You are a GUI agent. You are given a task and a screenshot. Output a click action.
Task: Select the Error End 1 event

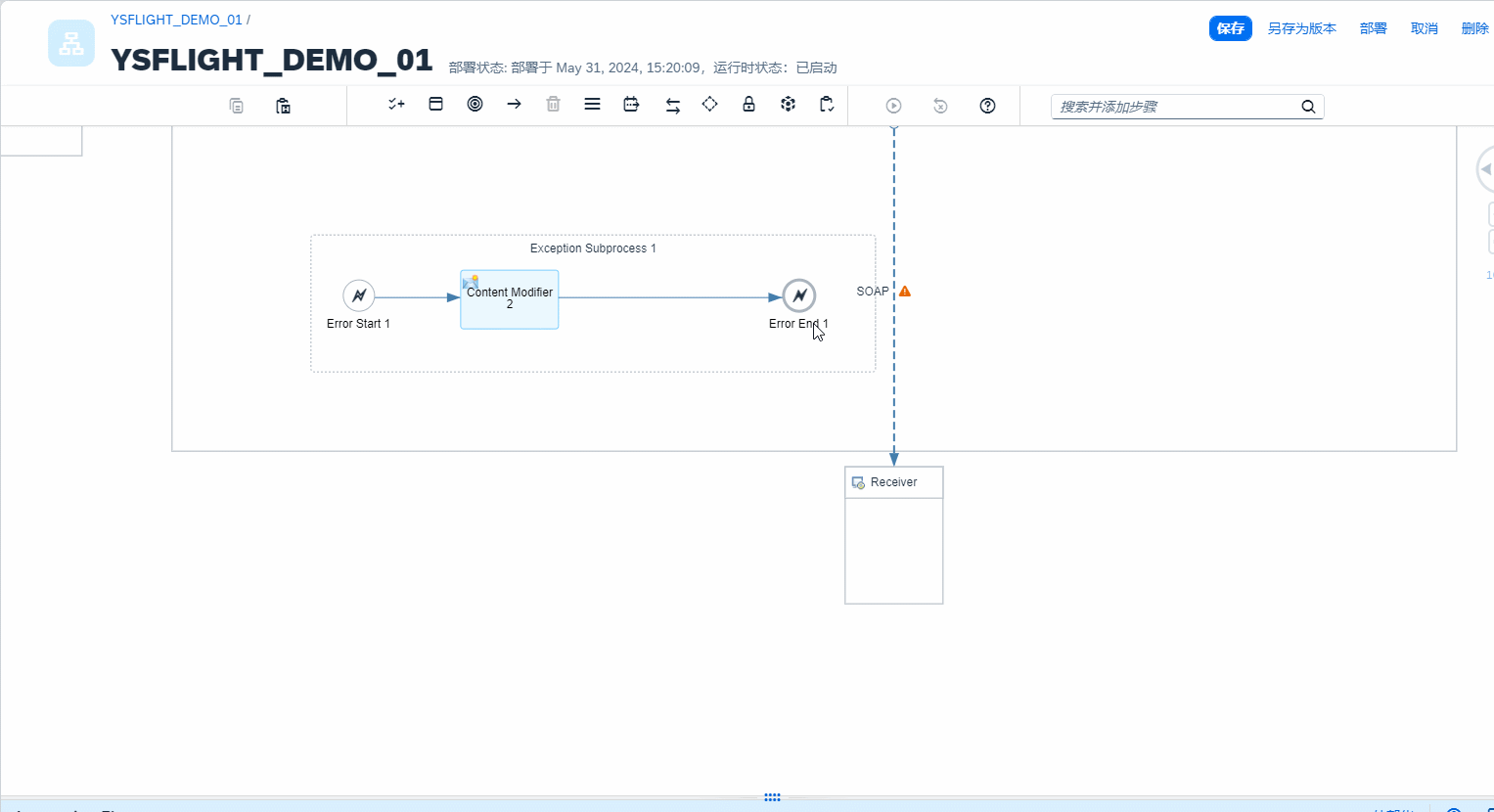point(798,295)
